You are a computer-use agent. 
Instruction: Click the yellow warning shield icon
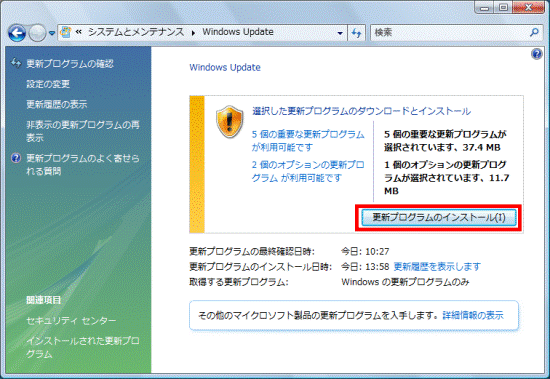[229, 121]
